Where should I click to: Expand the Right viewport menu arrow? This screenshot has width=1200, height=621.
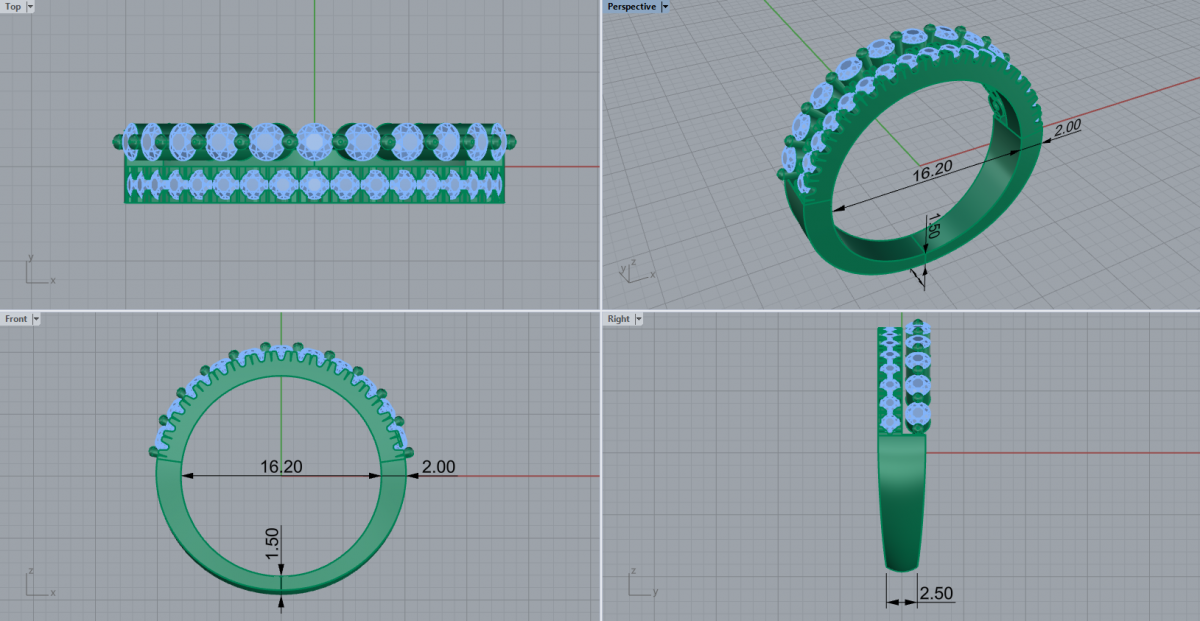click(638, 319)
